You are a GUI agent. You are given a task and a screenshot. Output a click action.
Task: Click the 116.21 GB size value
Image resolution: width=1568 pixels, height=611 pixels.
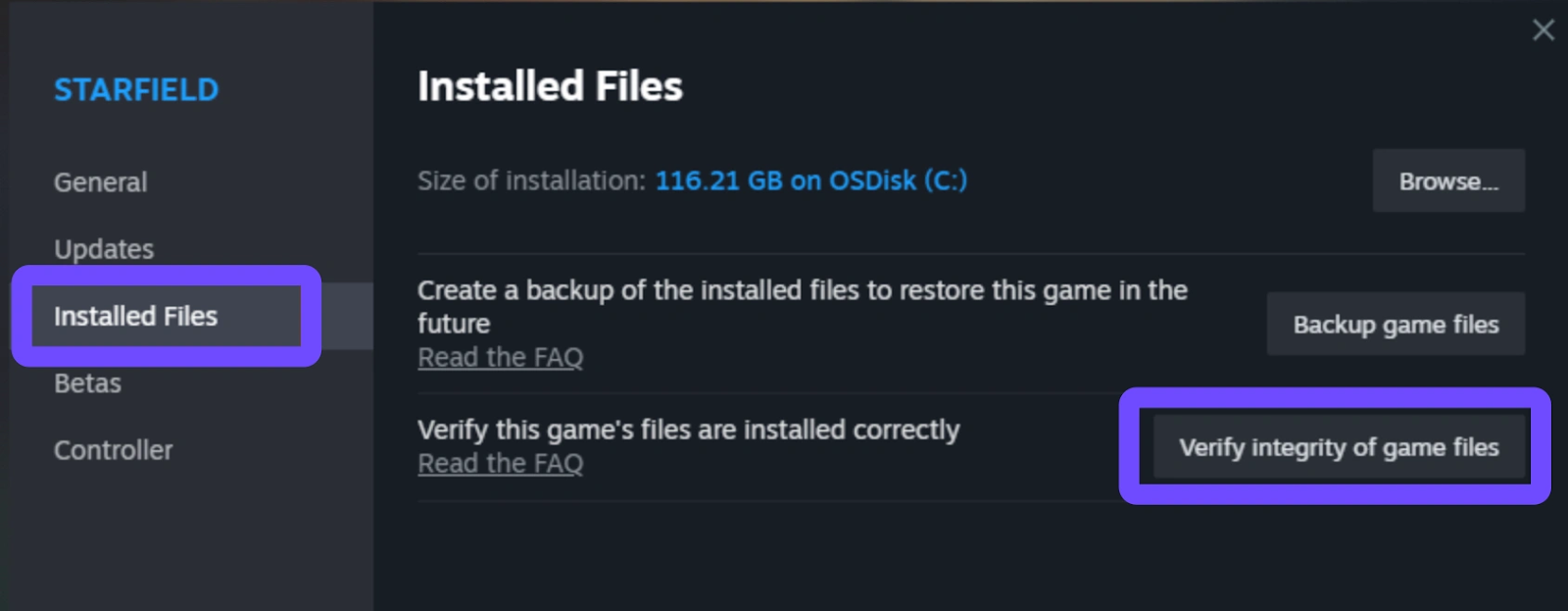point(717,180)
